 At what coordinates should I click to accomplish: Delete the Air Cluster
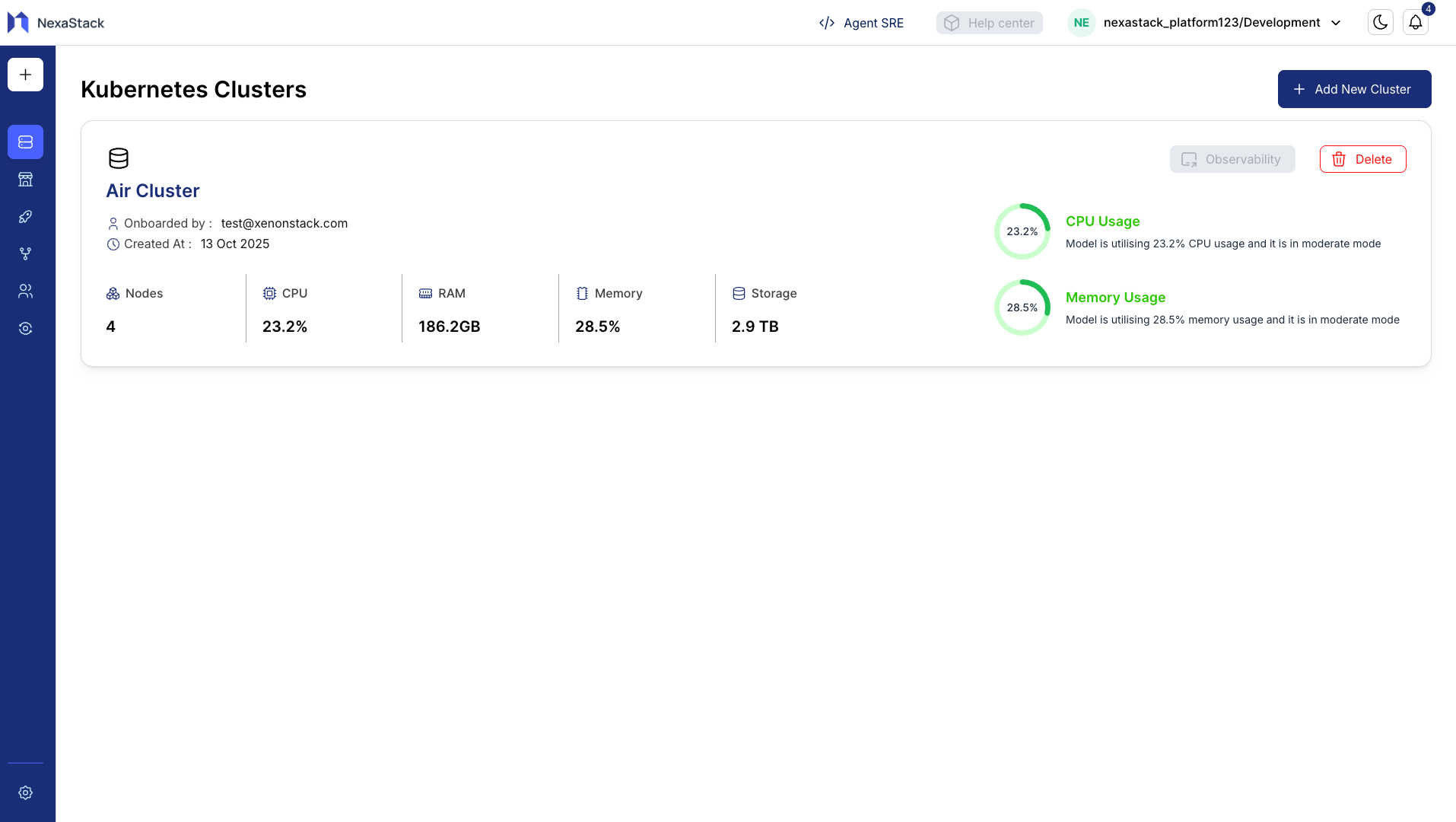pos(1362,159)
